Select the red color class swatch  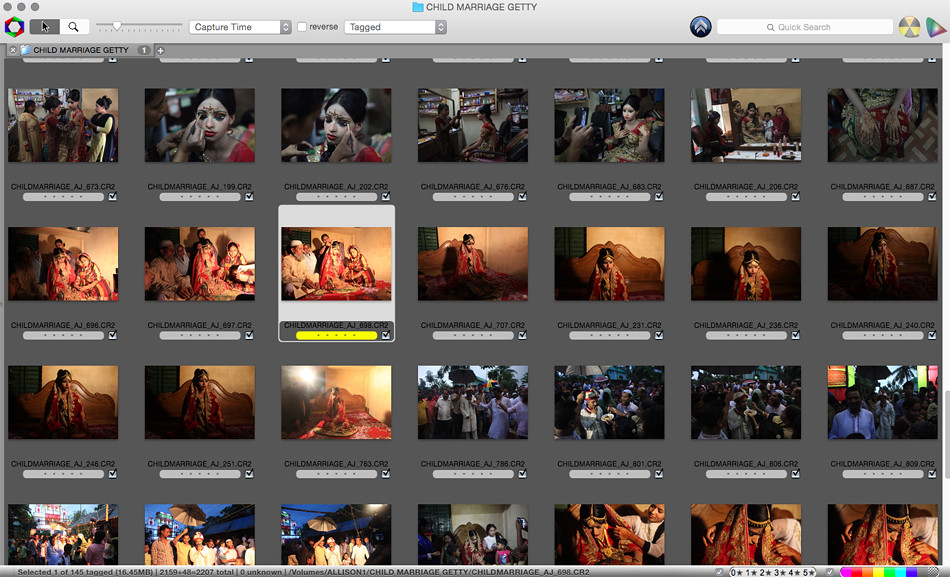tap(857, 572)
